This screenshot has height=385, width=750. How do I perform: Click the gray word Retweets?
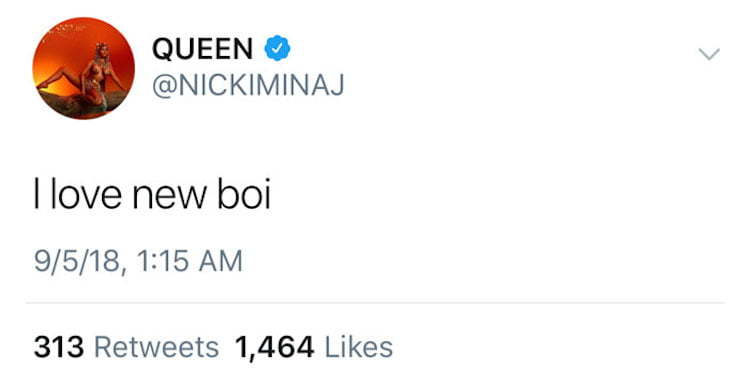pyautogui.click(x=157, y=347)
